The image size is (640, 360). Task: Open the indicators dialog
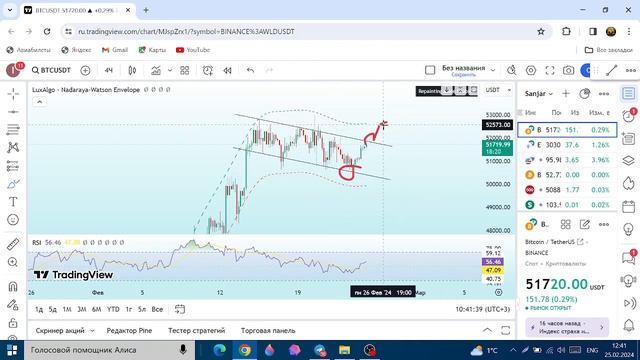[x=156, y=70]
